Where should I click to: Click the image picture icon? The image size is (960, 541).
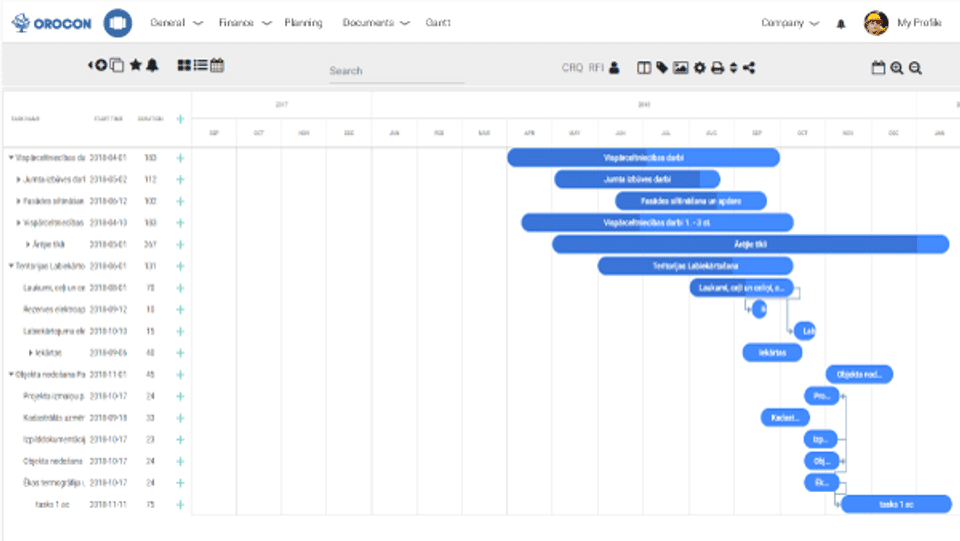tap(680, 68)
